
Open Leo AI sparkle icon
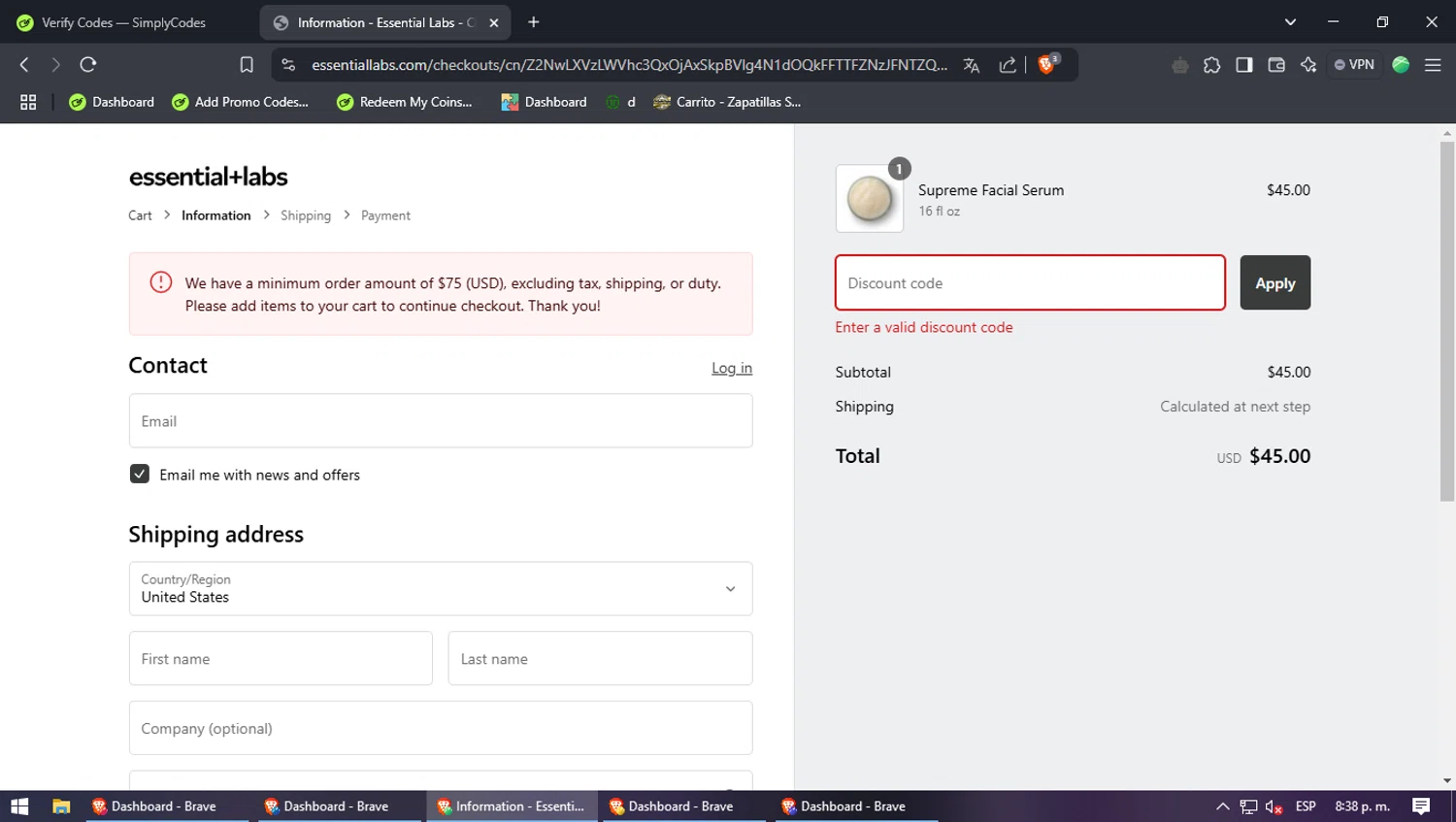[x=1308, y=65]
